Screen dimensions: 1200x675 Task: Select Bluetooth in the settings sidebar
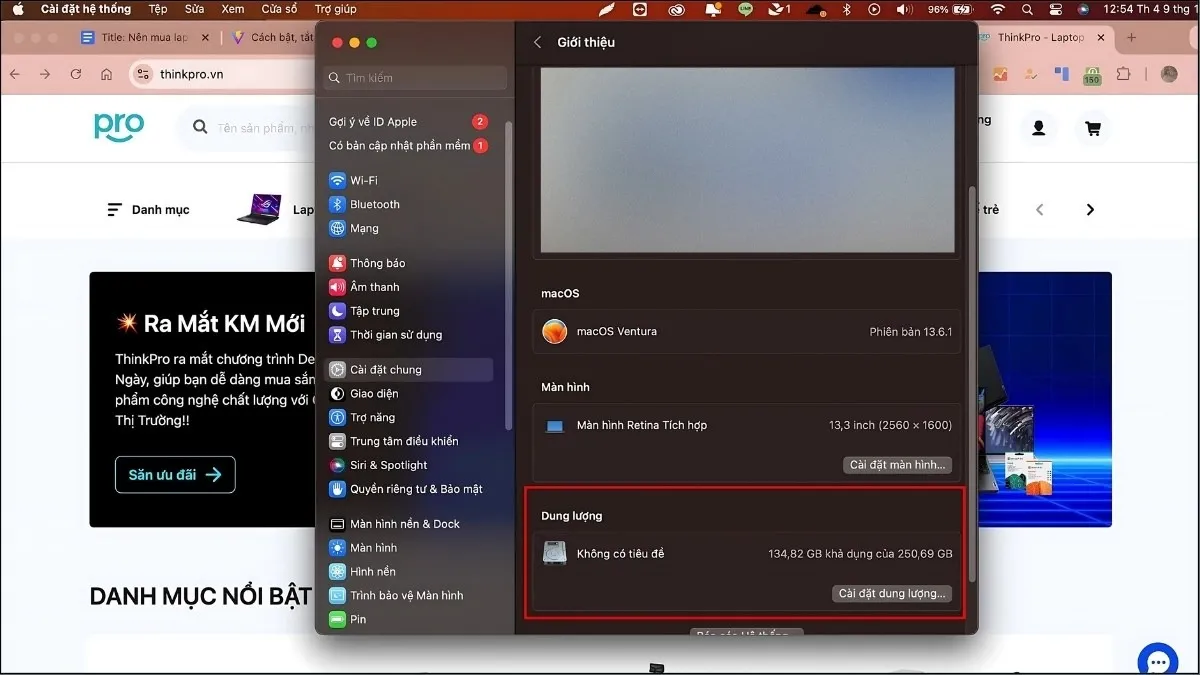(374, 204)
